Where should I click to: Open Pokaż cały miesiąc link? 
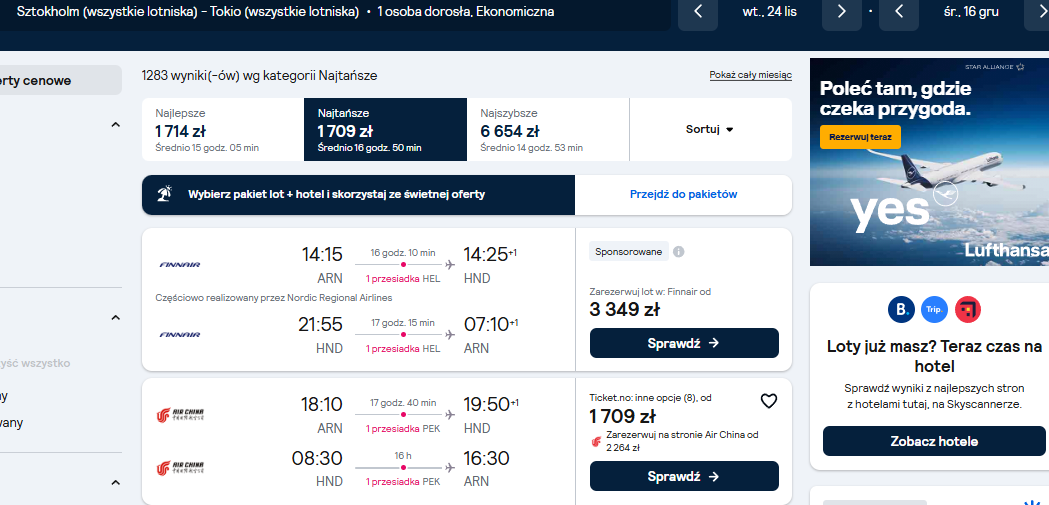pos(751,75)
